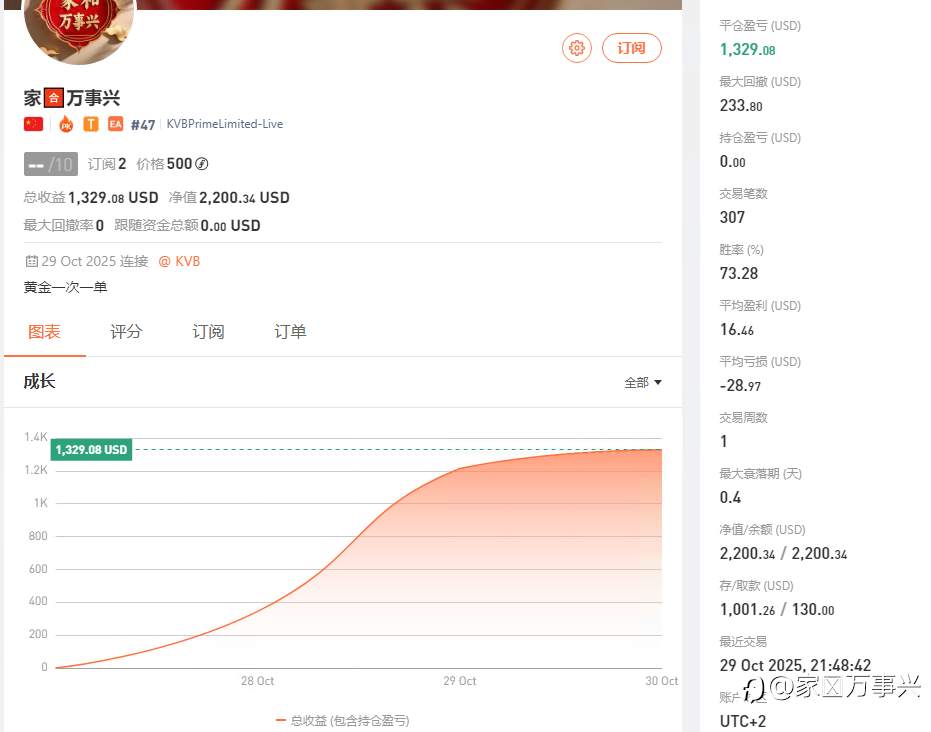Click the 1,329.08 USD chart value label
931x732 pixels.
[x=91, y=449]
